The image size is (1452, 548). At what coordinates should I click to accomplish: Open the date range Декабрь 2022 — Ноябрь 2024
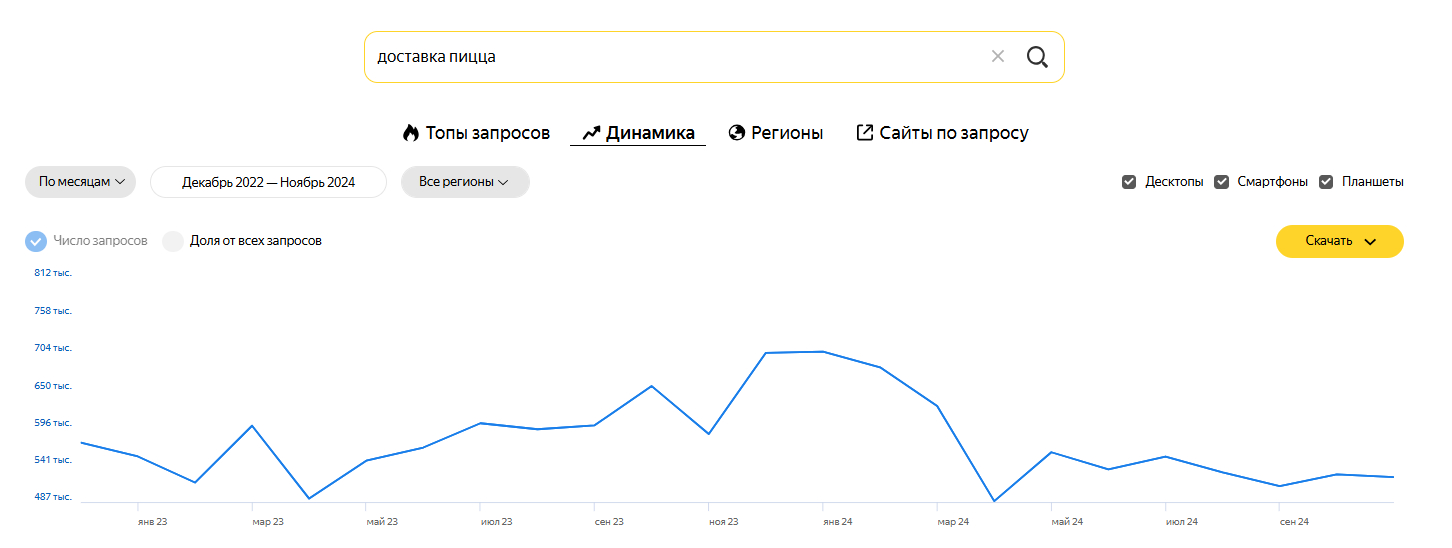(268, 182)
